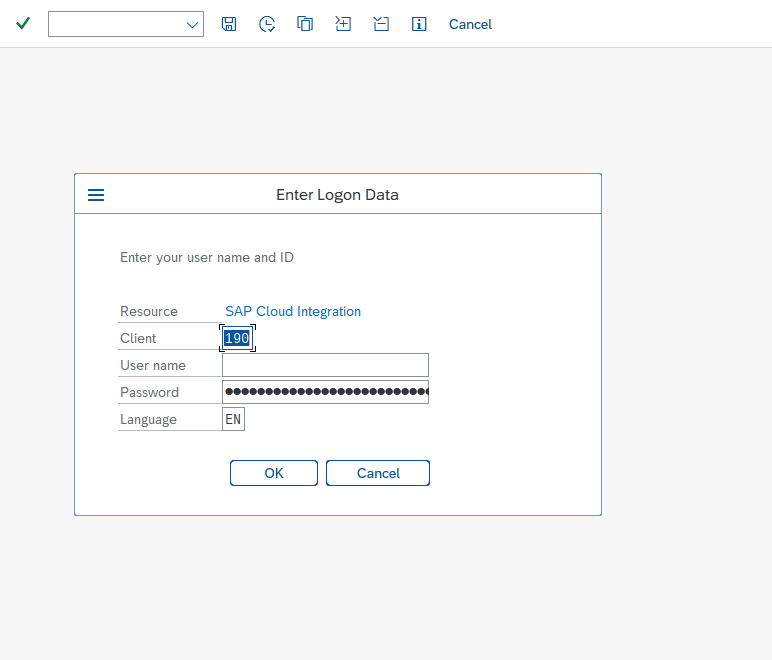Click inside the toolbar command field

pyautogui.click(x=115, y=25)
